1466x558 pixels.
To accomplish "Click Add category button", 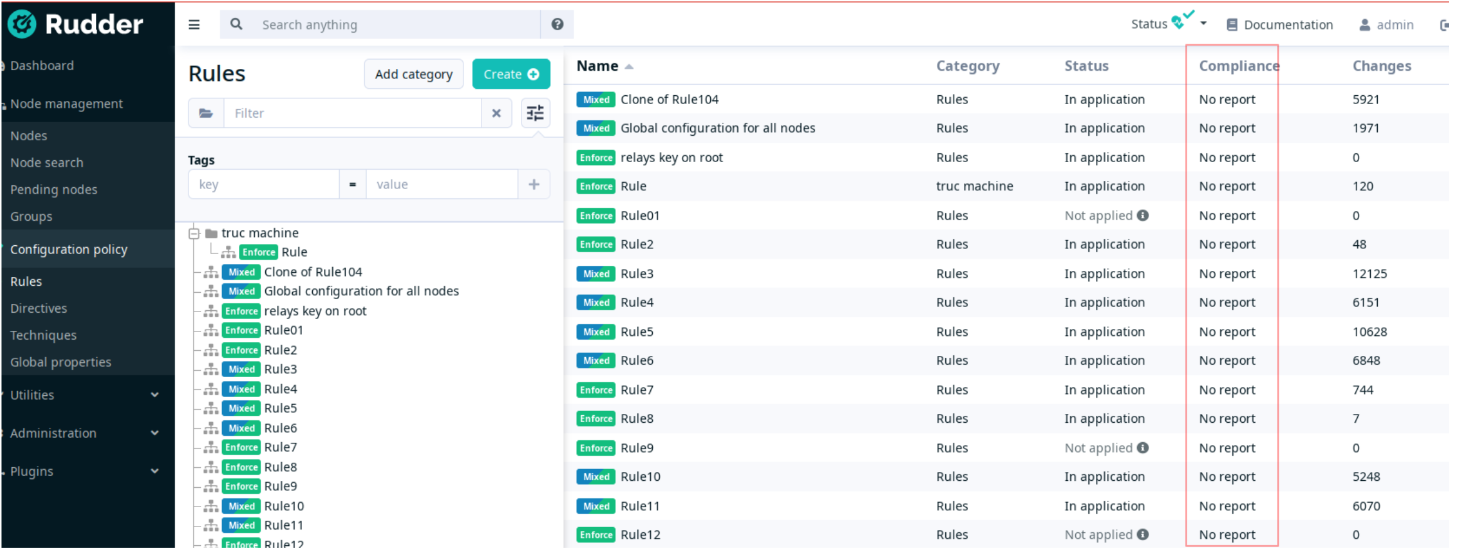I will (414, 74).
